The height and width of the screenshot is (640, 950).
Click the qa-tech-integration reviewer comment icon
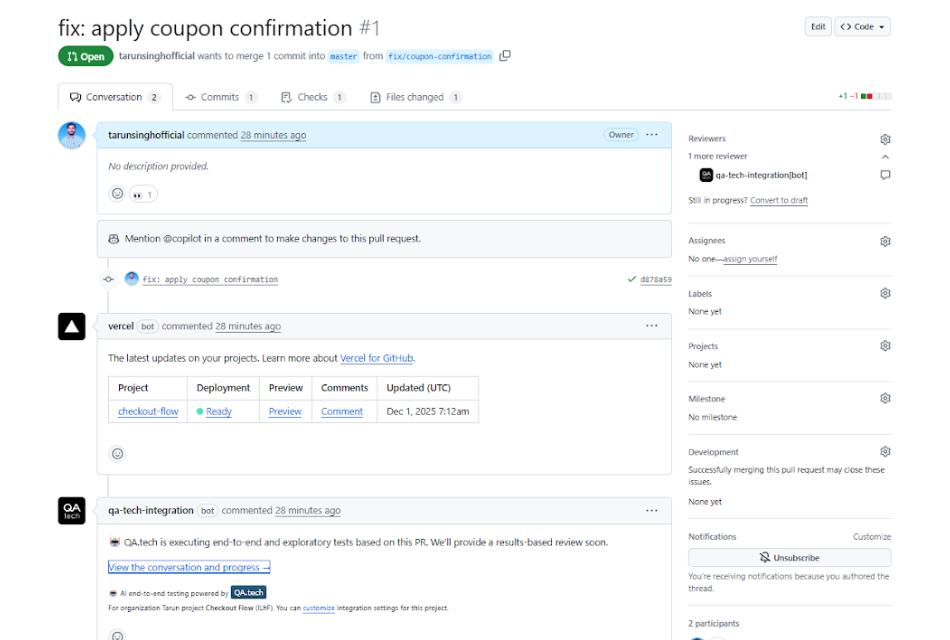pyautogui.click(x=885, y=175)
